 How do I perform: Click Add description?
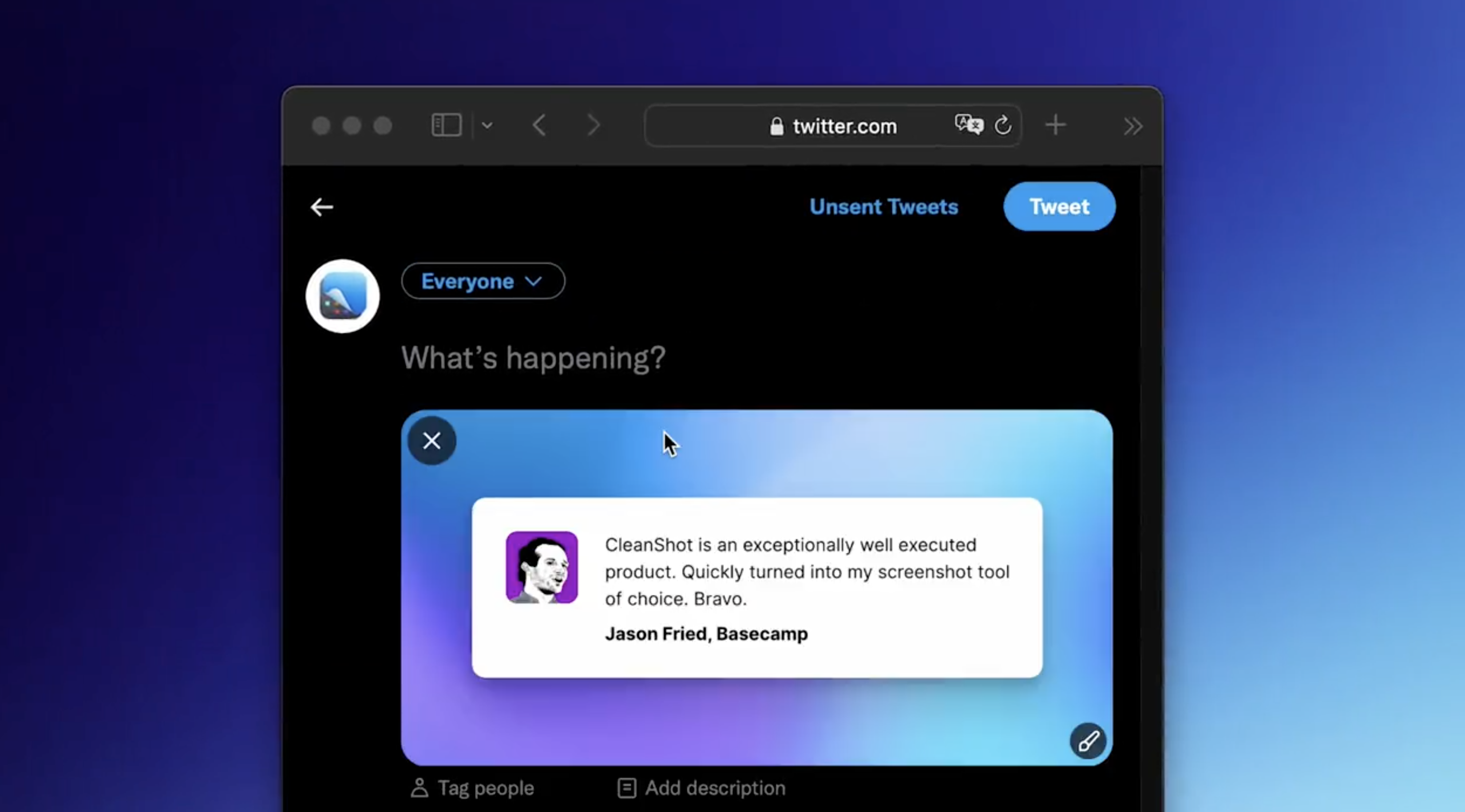coord(701,788)
